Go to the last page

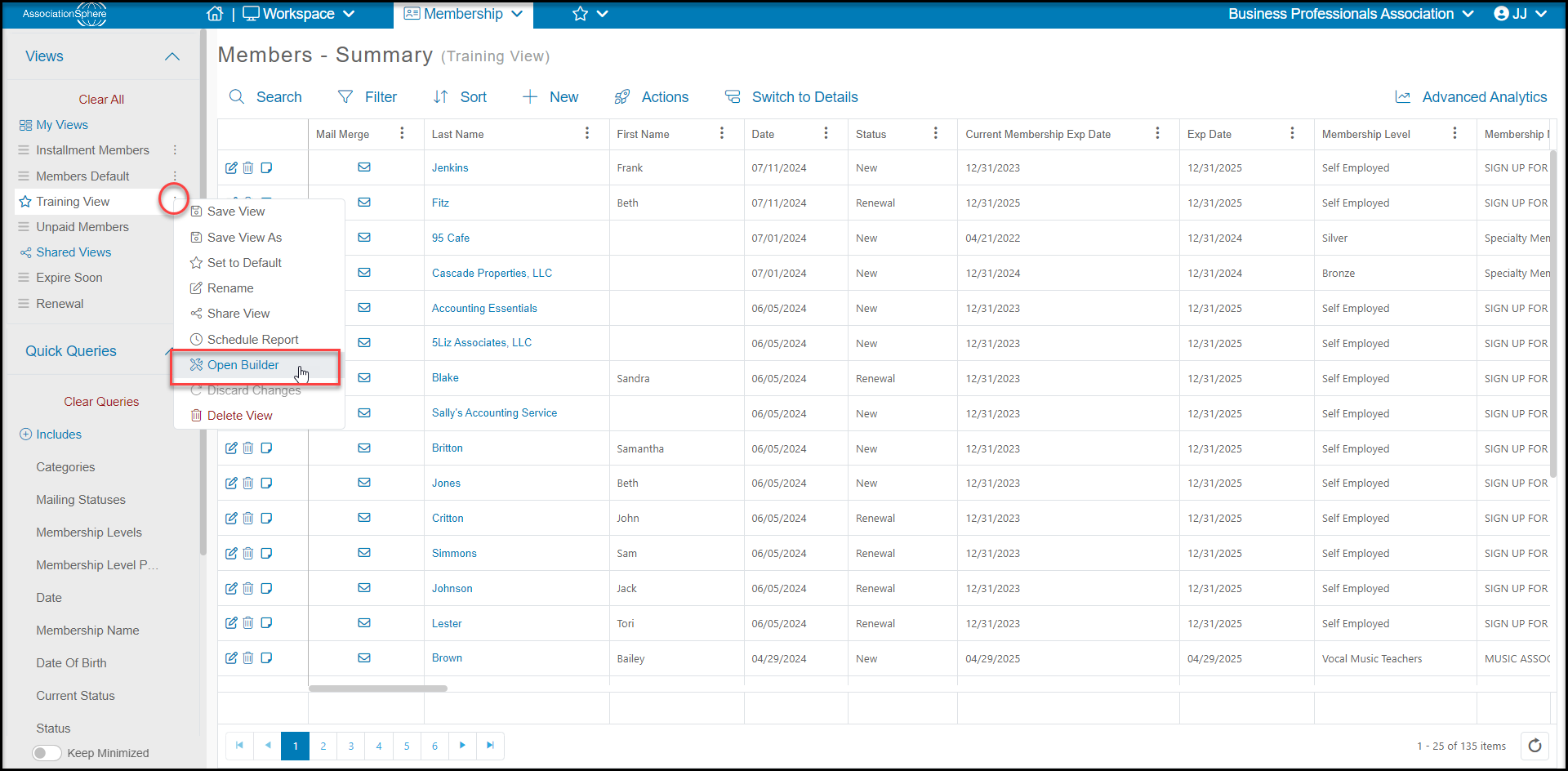[x=490, y=746]
